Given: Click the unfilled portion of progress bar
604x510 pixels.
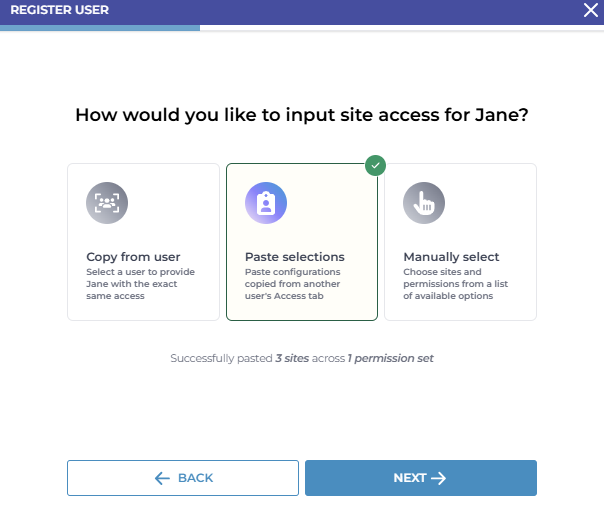Looking at the screenshot, I should point(400,28).
